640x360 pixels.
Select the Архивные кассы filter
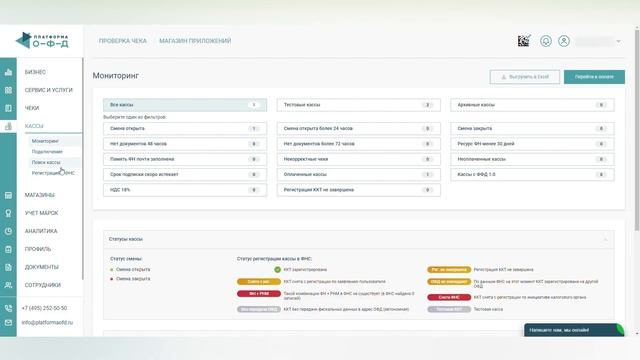coord(532,105)
